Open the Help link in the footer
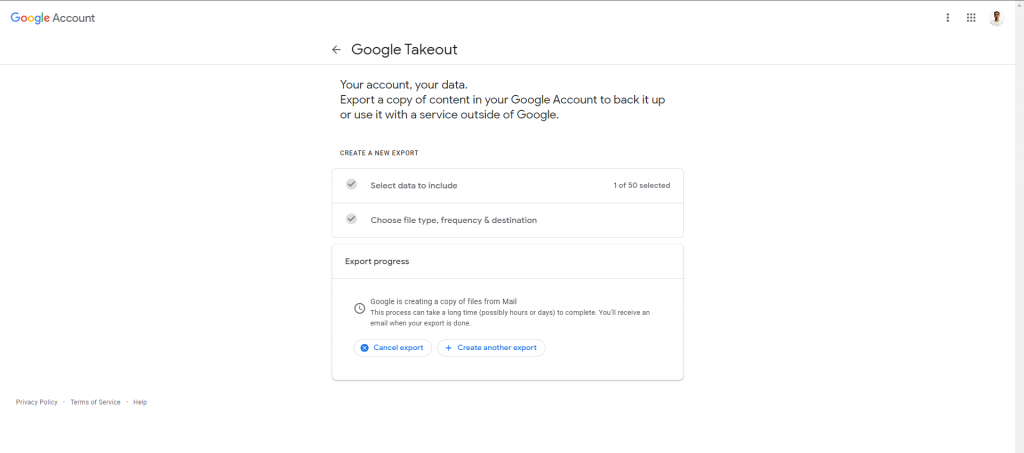The width and height of the screenshot is (1024, 453). [x=140, y=402]
